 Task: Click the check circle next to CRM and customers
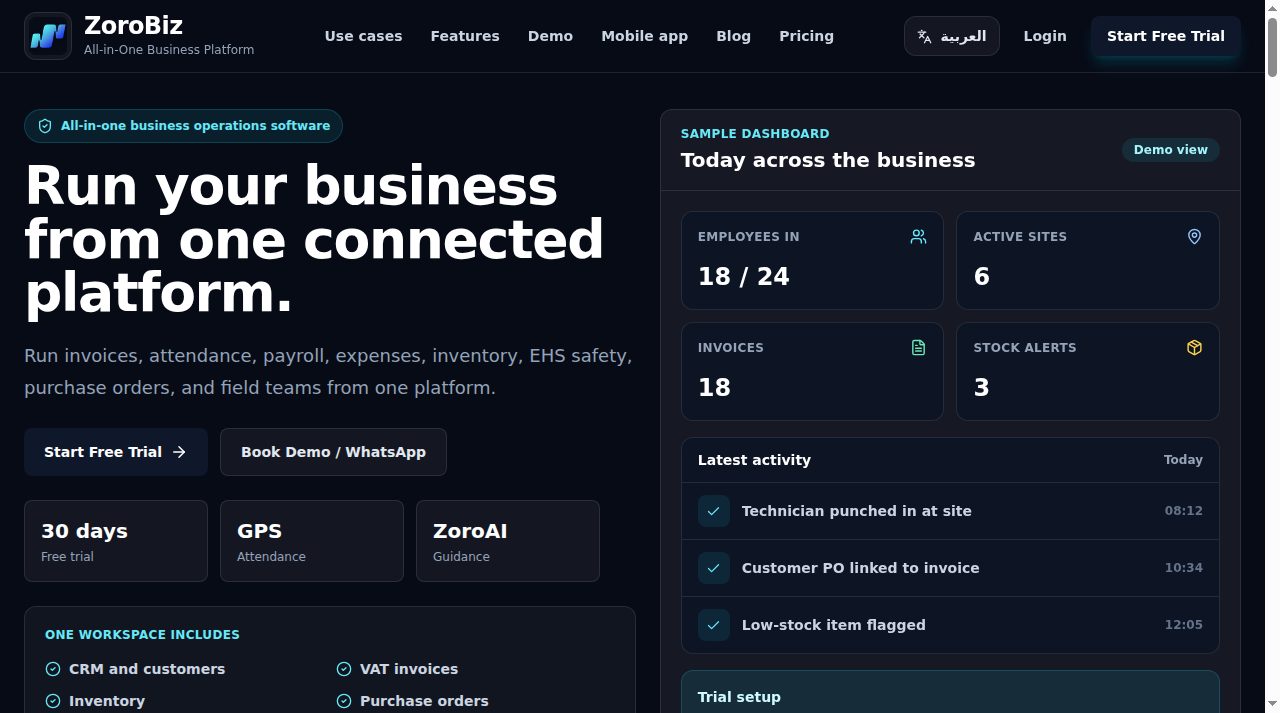pos(53,669)
